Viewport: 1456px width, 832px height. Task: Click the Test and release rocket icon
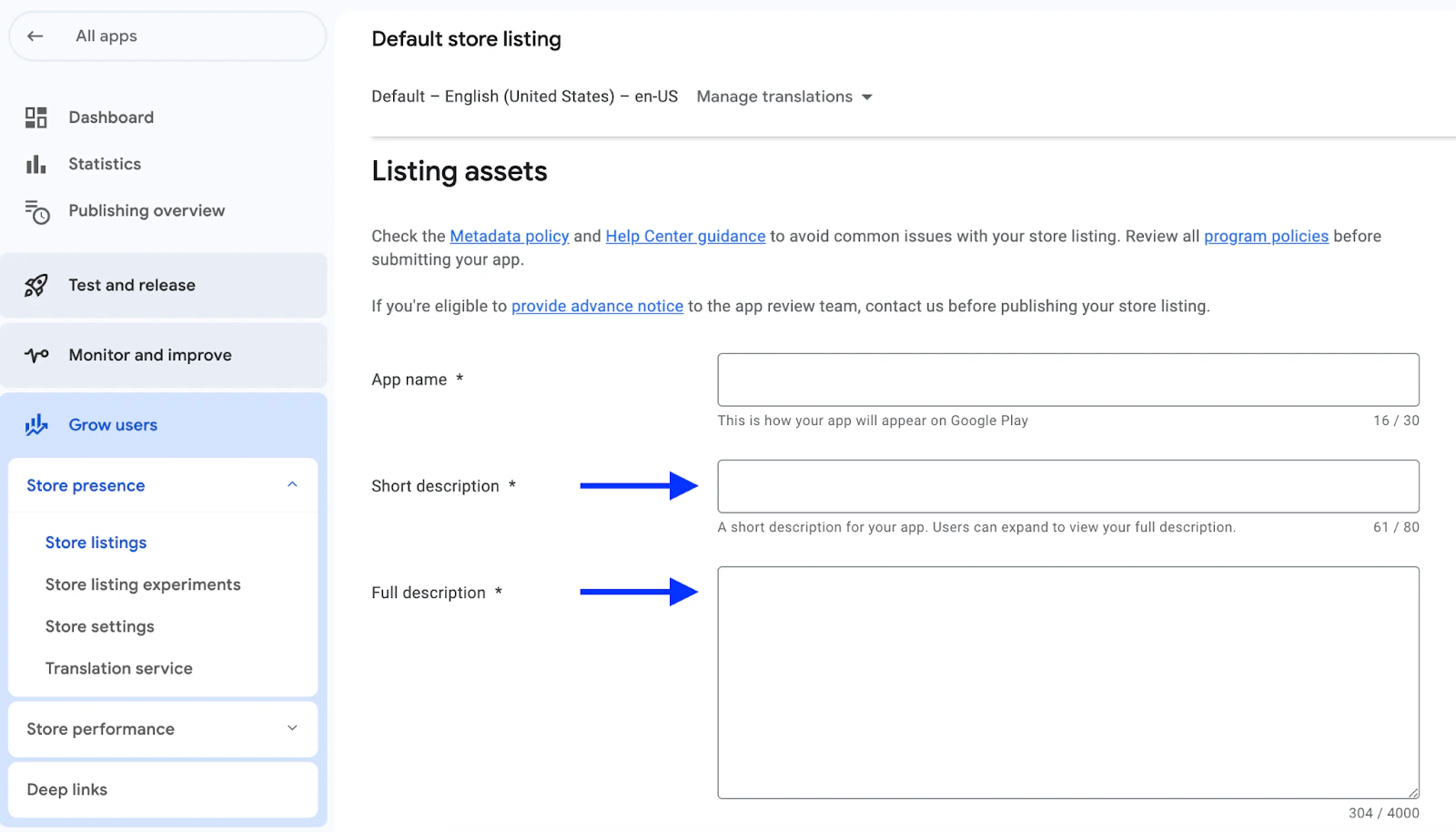click(x=36, y=286)
